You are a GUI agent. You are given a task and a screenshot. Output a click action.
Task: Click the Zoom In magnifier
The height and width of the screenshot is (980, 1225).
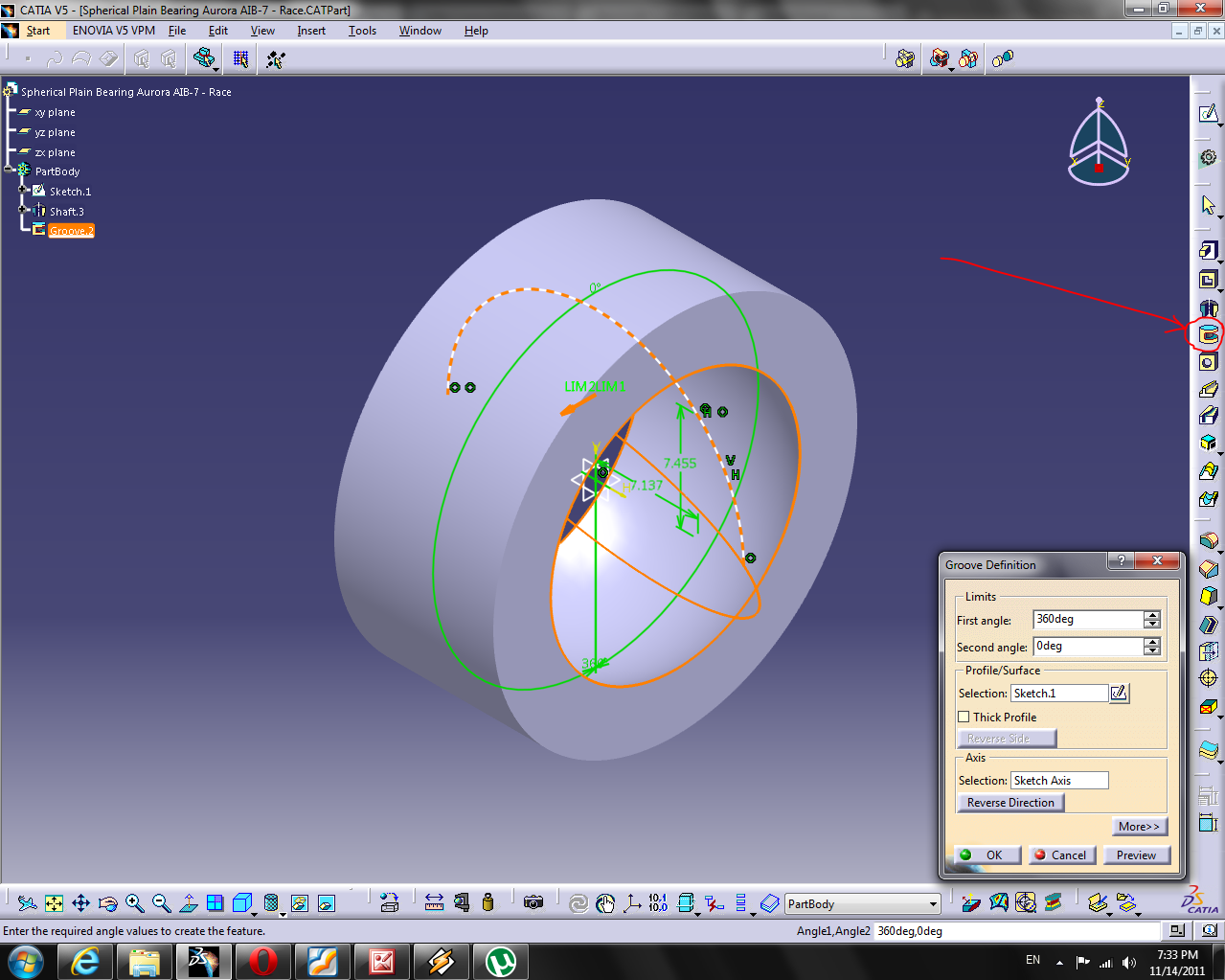[135, 903]
